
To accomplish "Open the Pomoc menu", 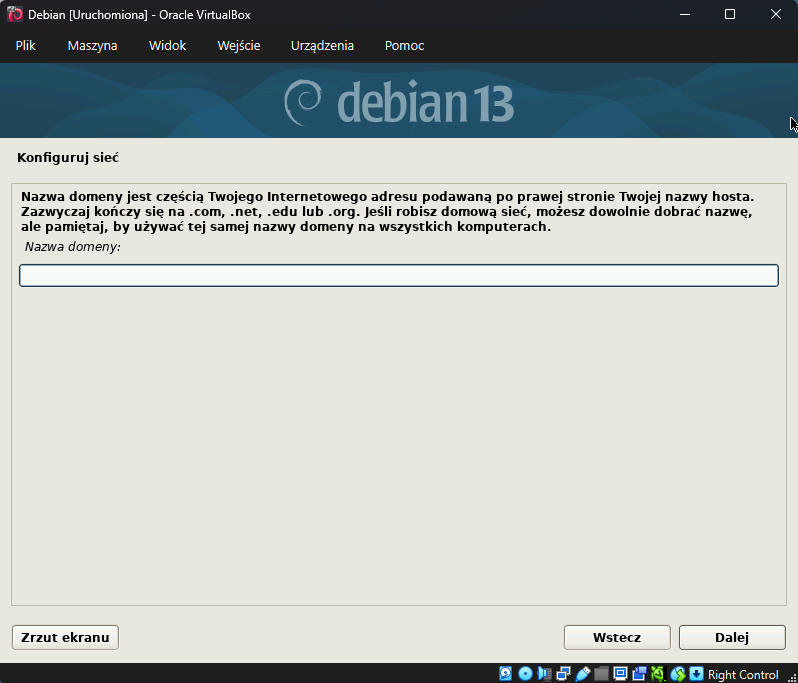I will (x=404, y=46).
